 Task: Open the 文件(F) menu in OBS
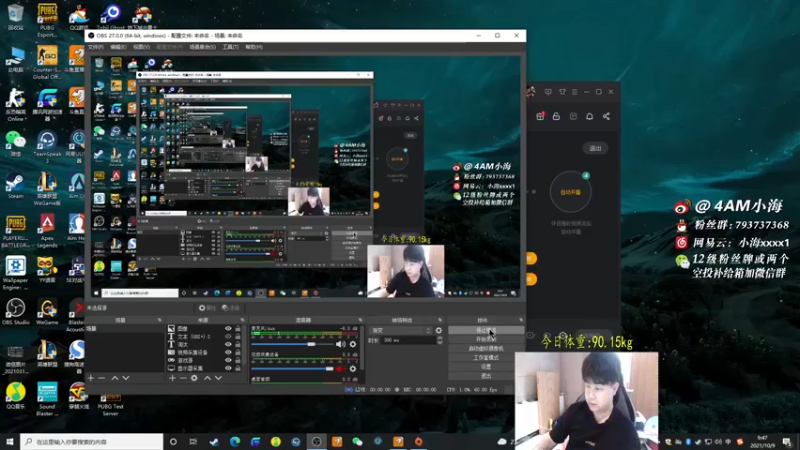[95, 47]
